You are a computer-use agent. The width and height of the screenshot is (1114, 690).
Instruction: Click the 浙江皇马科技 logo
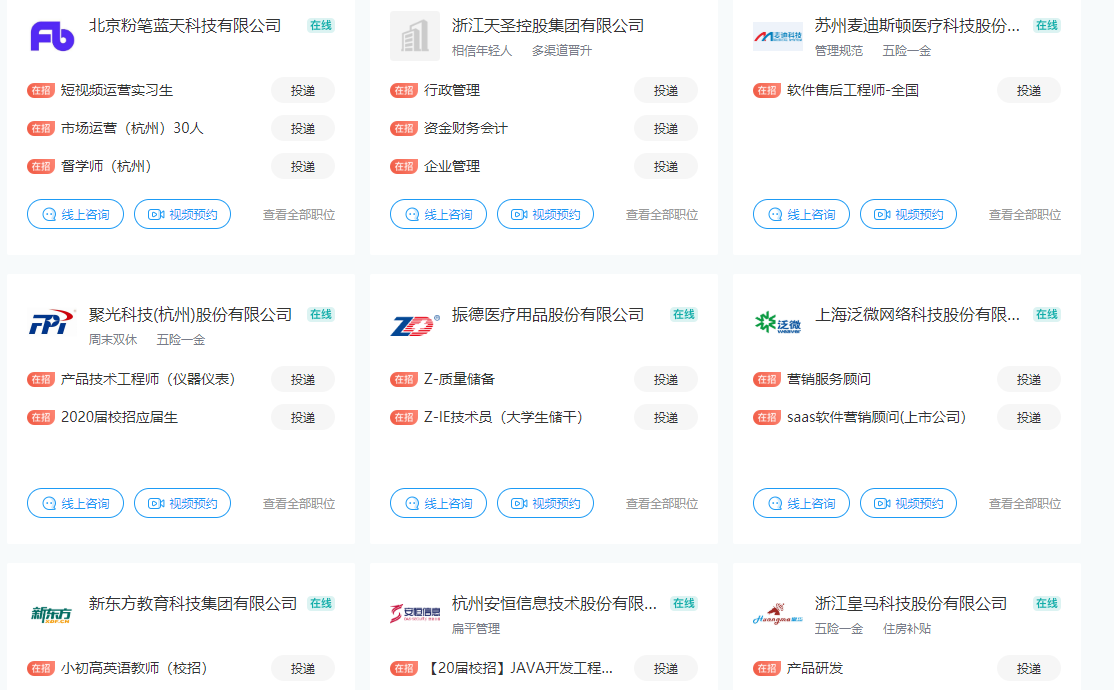click(778, 614)
